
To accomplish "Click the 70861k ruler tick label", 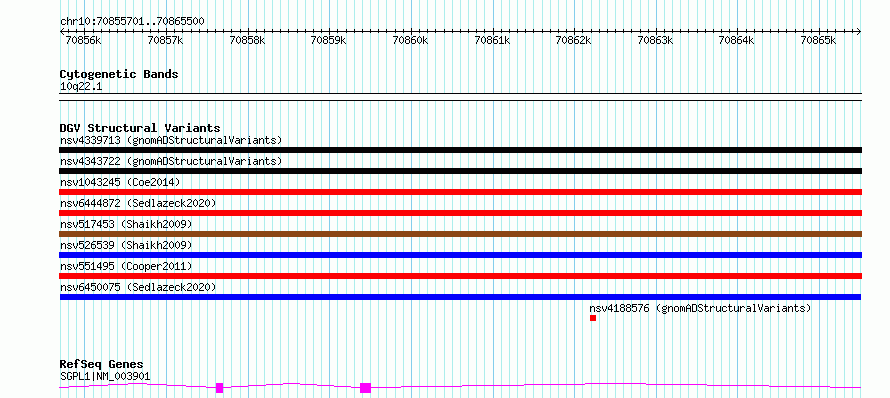I will (x=492, y=40).
